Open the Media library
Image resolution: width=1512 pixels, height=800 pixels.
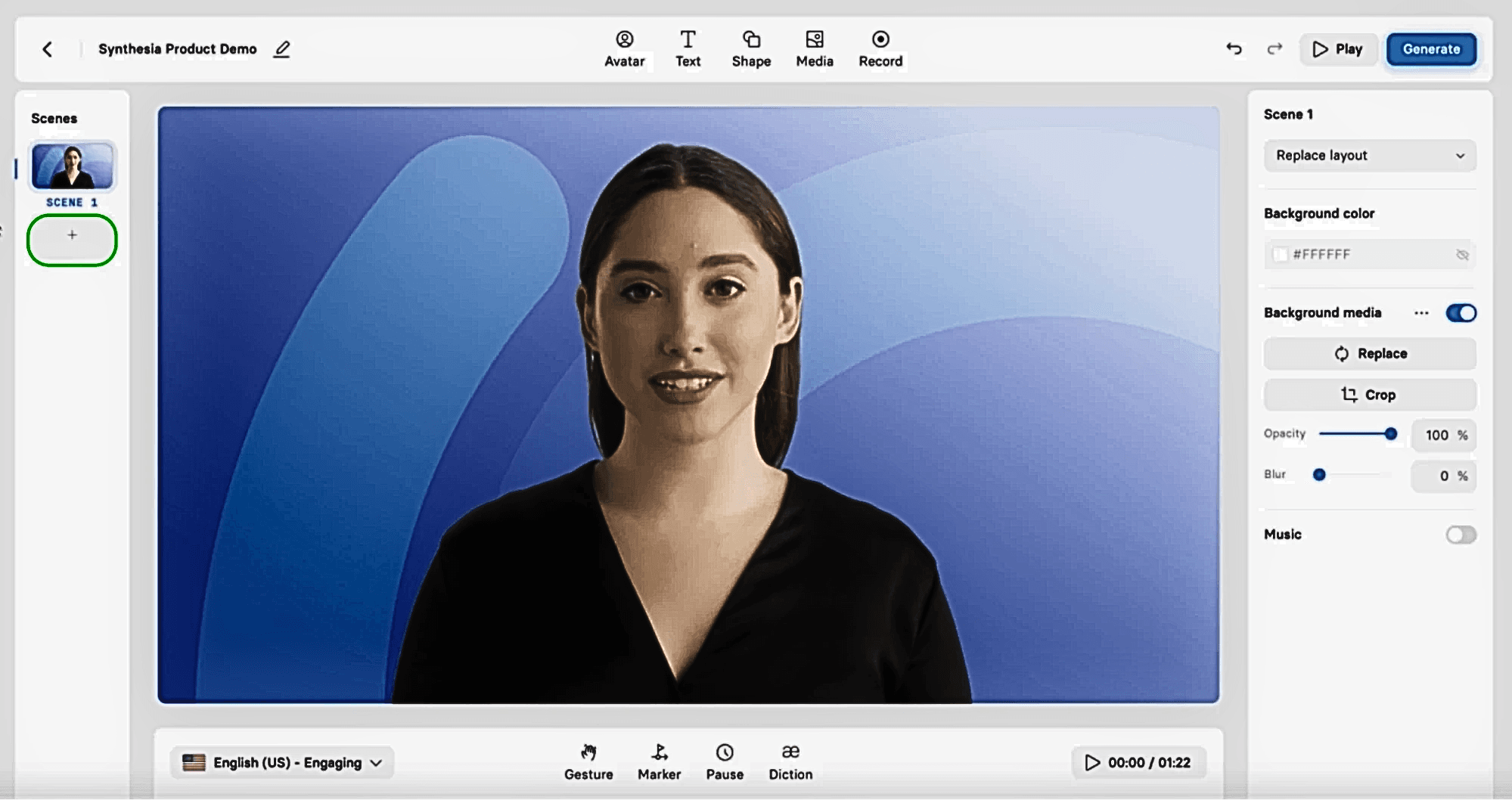coord(815,49)
